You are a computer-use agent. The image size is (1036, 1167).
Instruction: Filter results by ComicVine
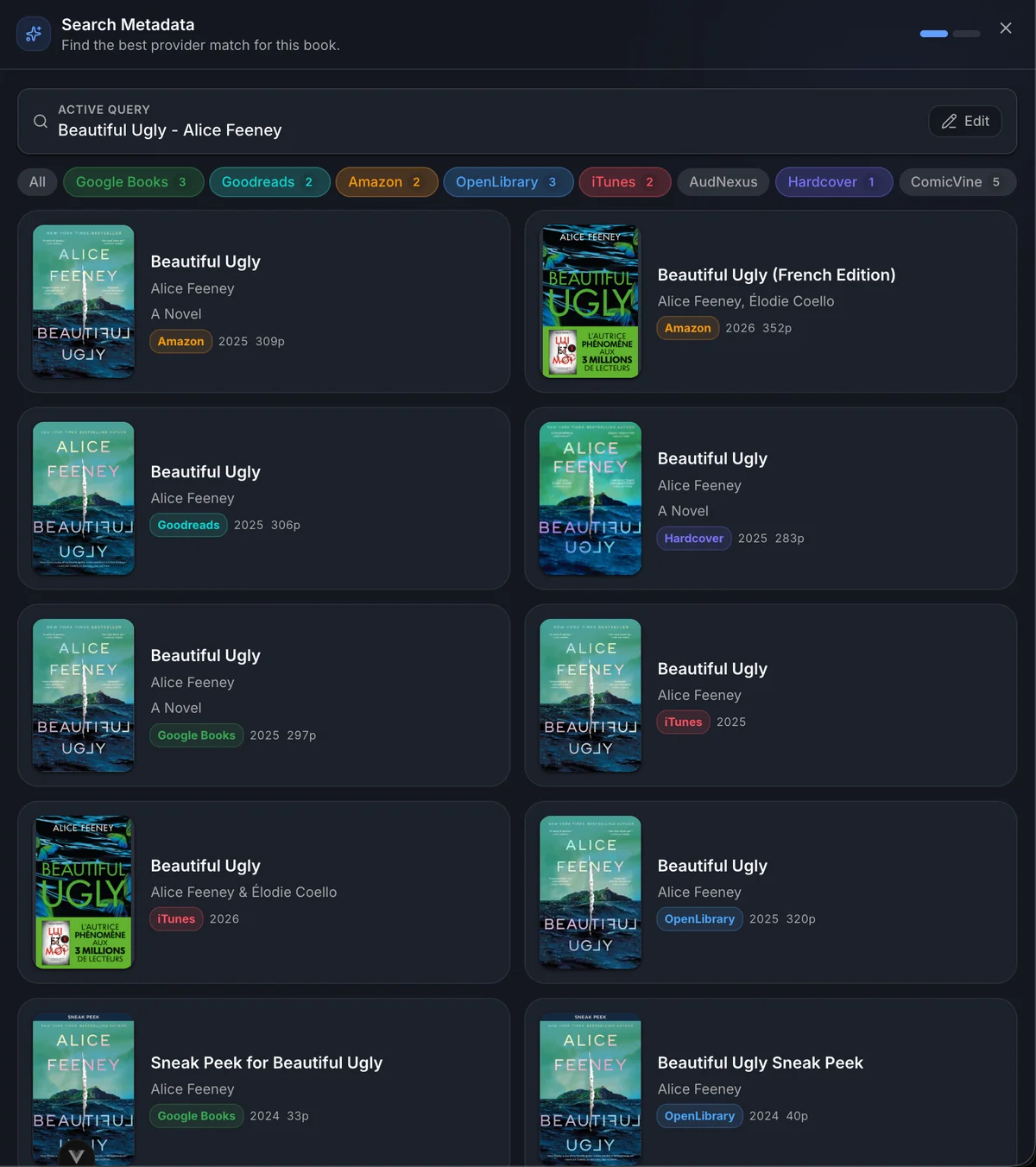957,182
